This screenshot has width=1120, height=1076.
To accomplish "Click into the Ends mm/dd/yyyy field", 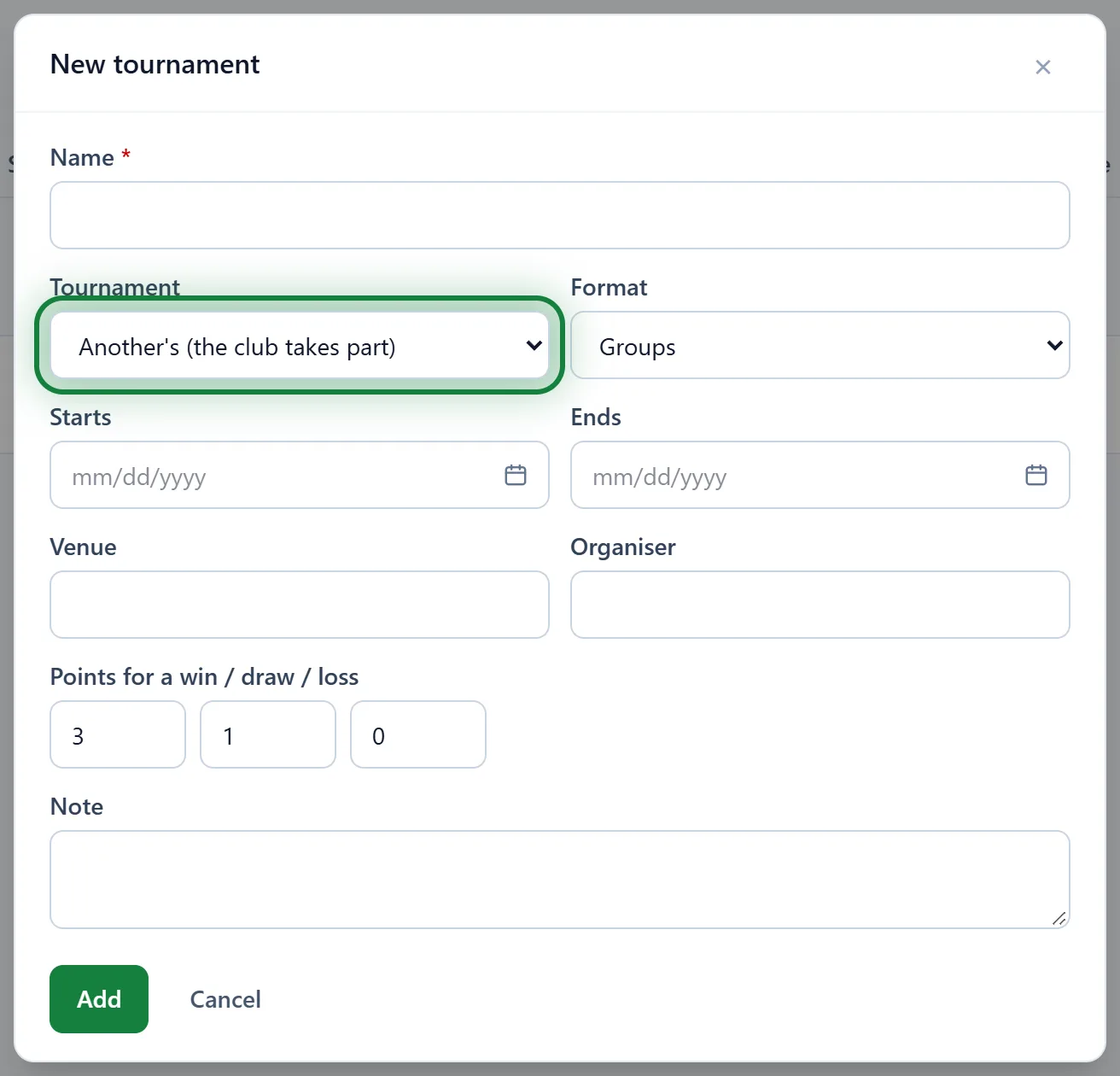I will pos(820,475).
